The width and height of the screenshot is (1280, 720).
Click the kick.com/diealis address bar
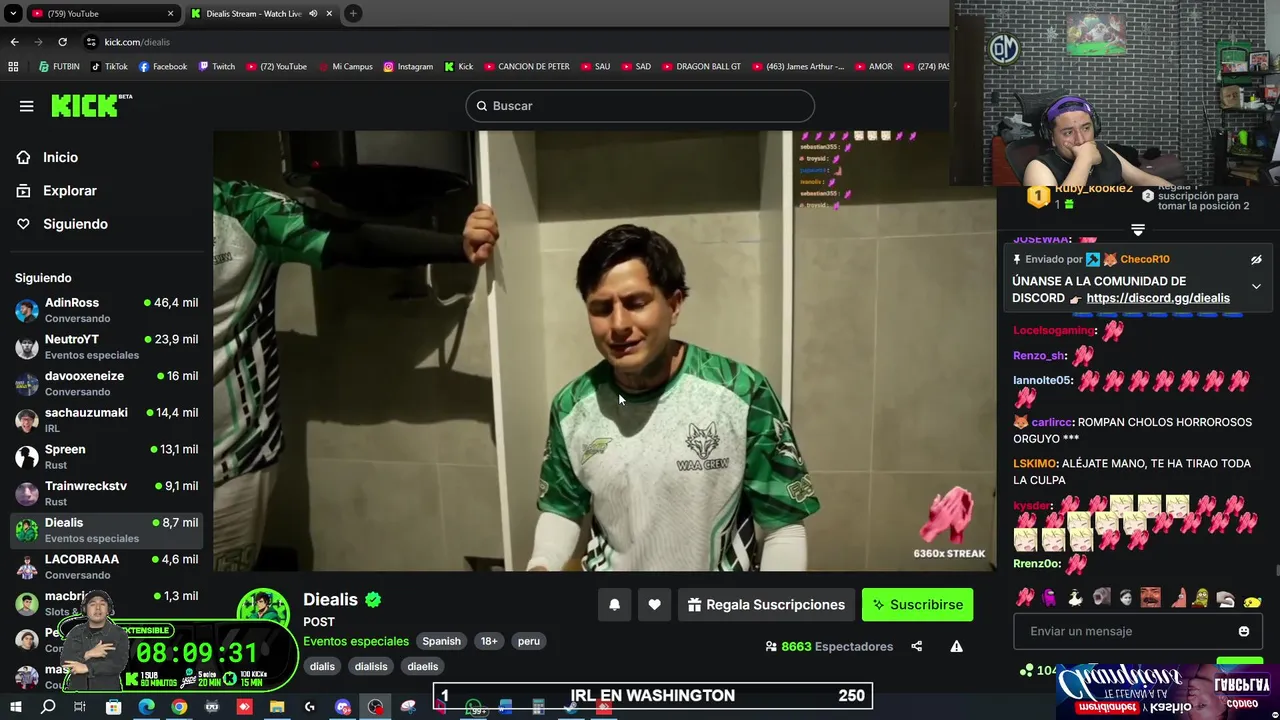click(137, 42)
